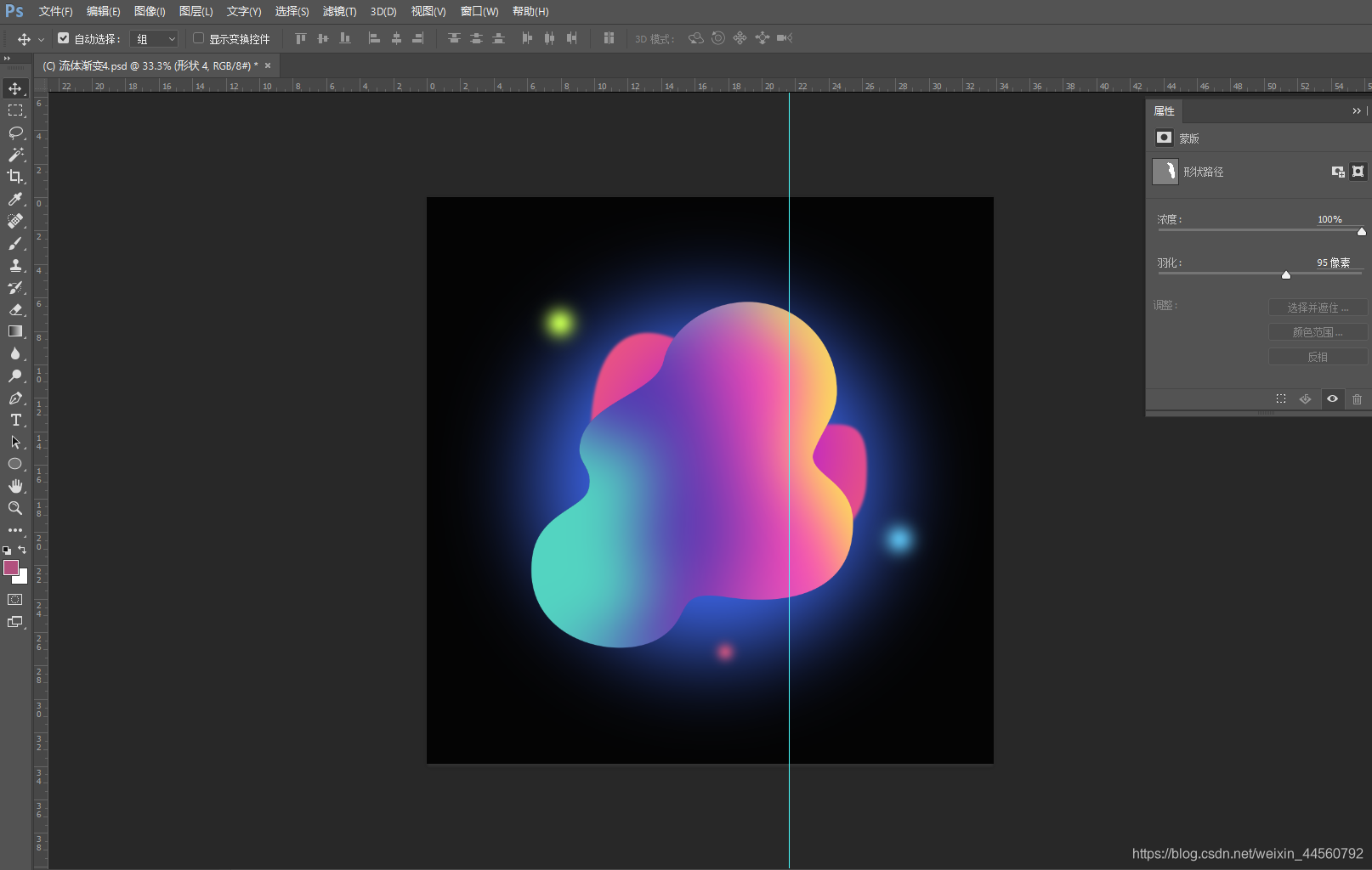1372x870 pixels.
Task: Select the Brush tool
Action: [x=15, y=243]
